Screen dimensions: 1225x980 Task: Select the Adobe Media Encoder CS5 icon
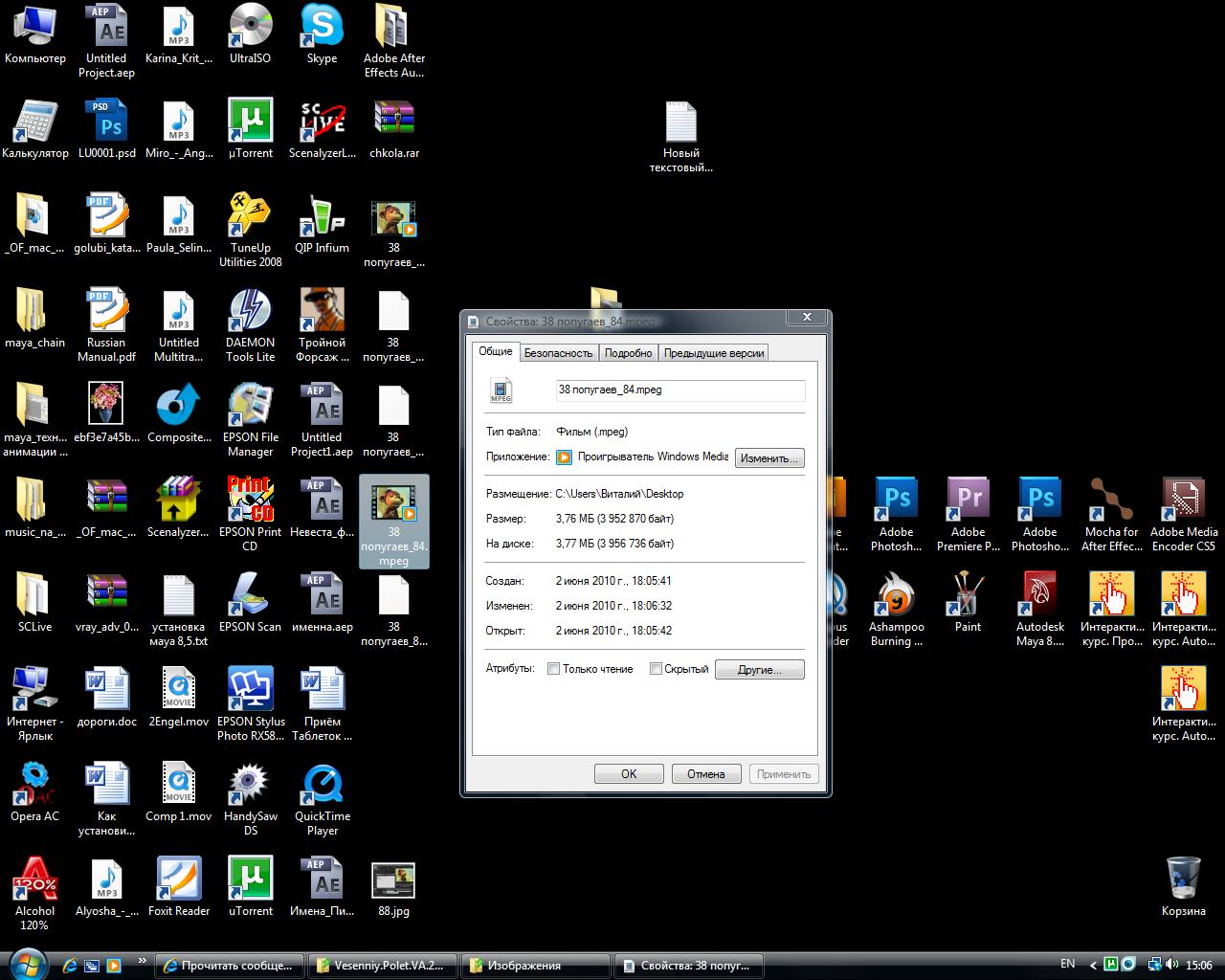(x=1184, y=514)
